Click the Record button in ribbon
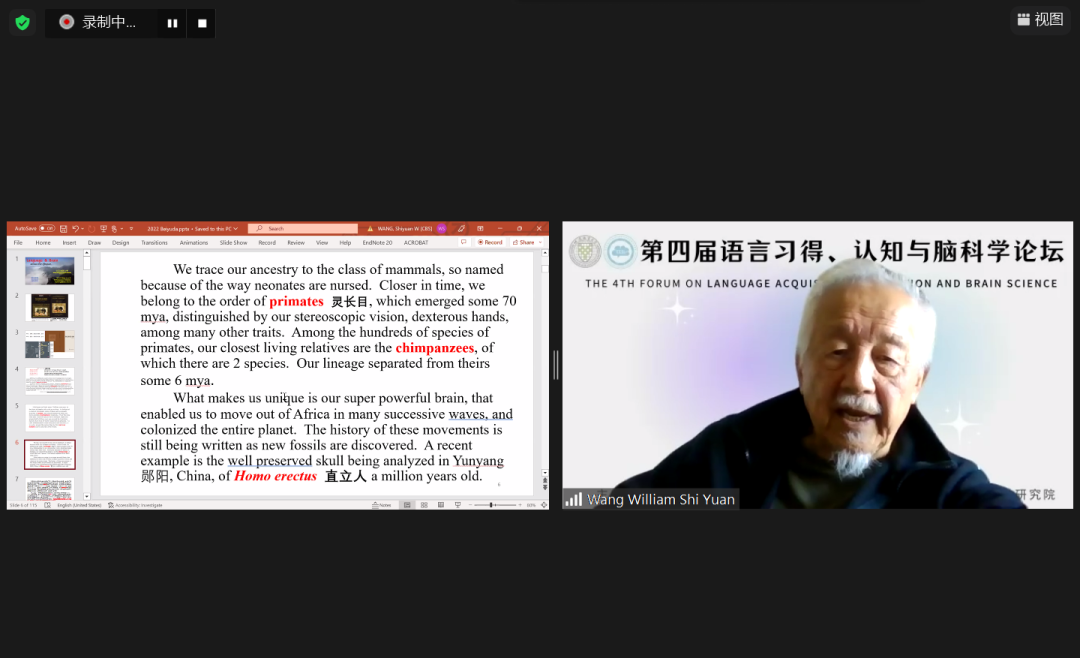 (x=490, y=242)
